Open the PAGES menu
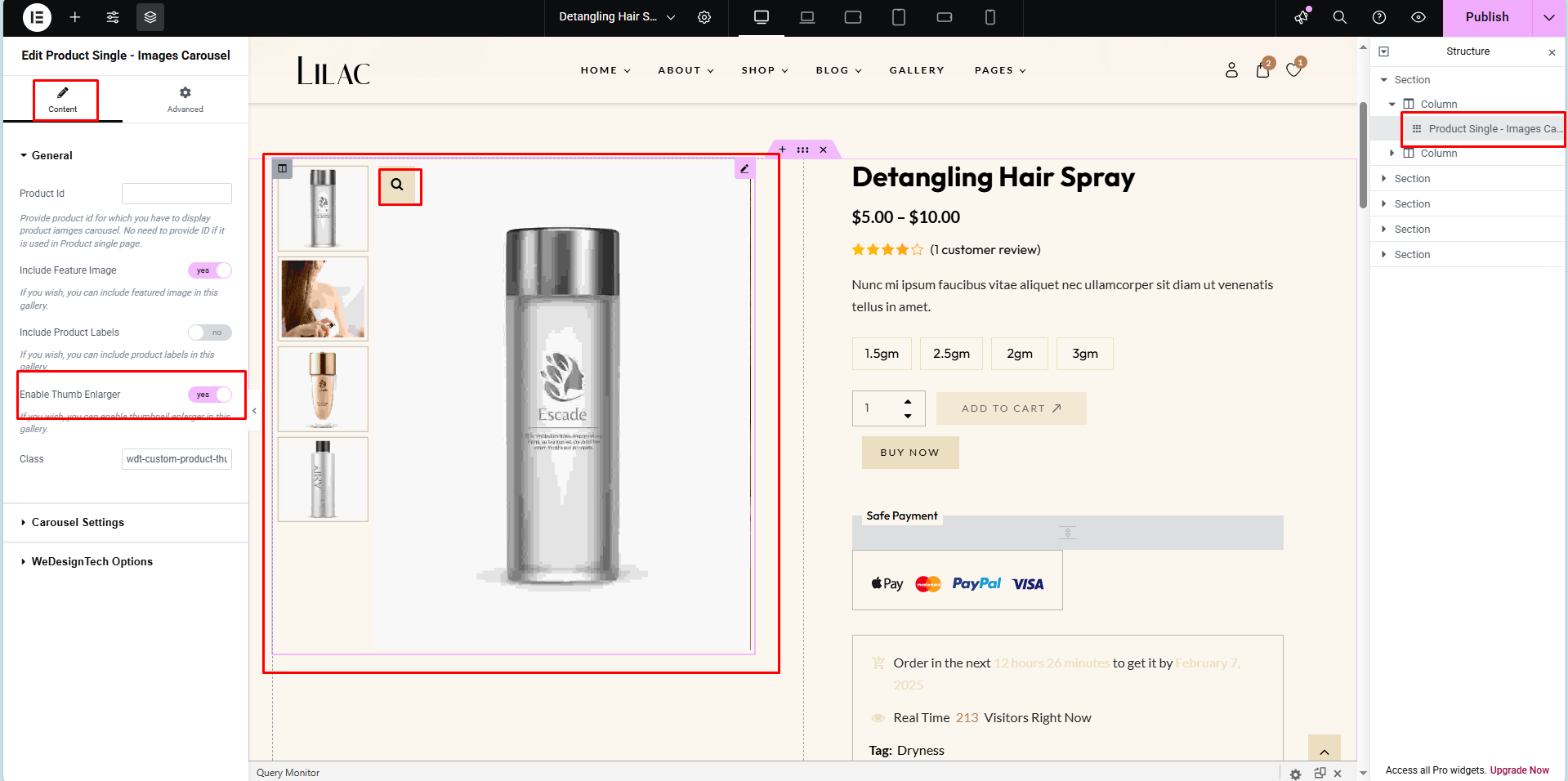The height and width of the screenshot is (781, 1568). [x=1000, y=70]
